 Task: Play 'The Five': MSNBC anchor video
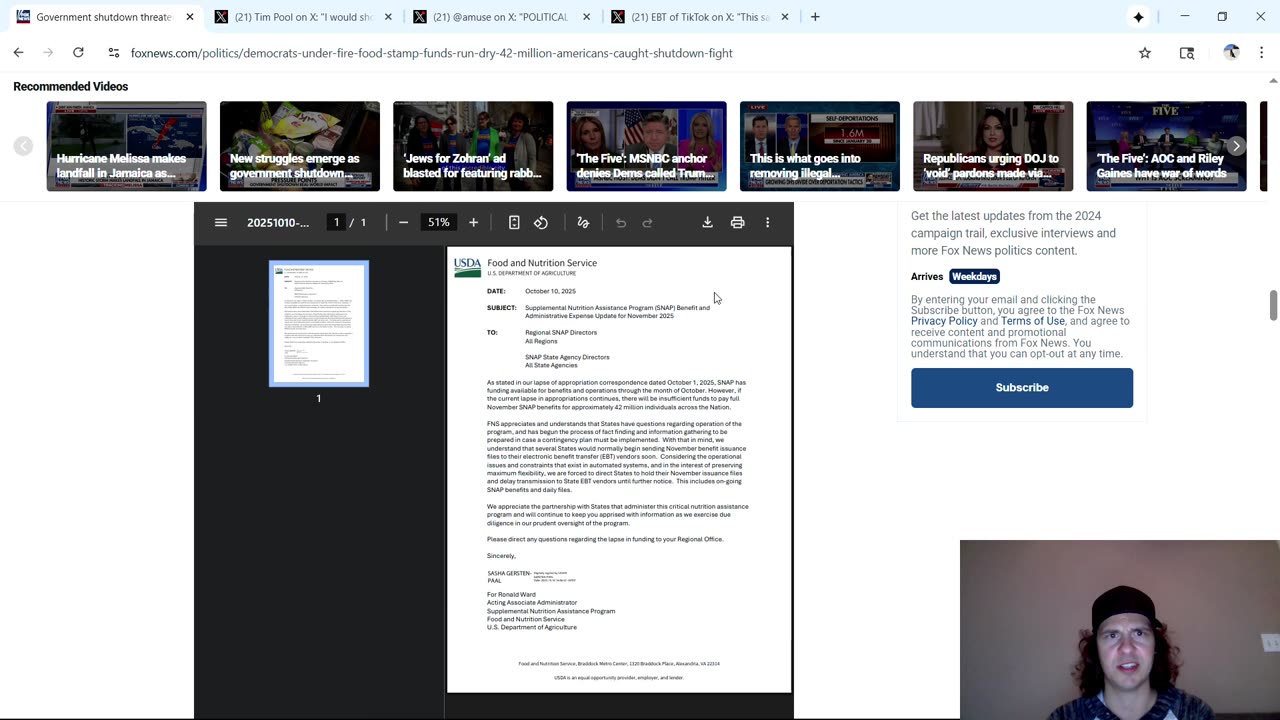[x=647, y=146]
